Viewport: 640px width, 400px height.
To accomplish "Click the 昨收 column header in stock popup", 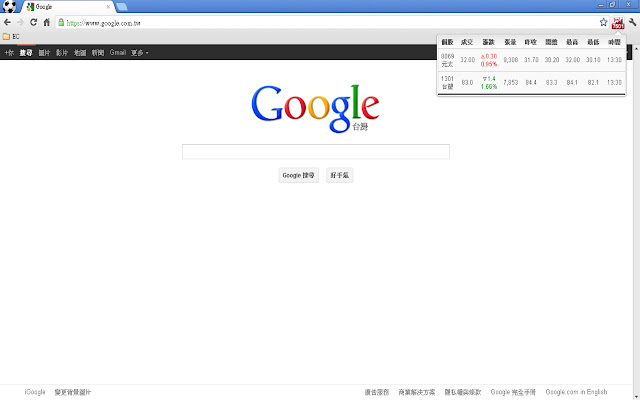I will coord(531,42).
